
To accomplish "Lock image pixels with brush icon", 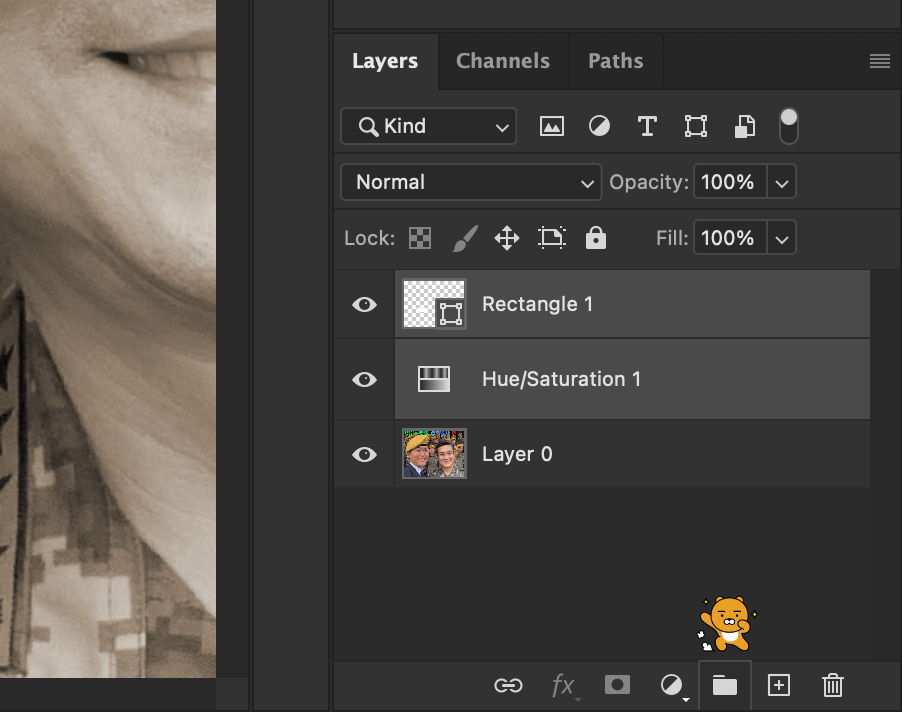I will 465,238.
